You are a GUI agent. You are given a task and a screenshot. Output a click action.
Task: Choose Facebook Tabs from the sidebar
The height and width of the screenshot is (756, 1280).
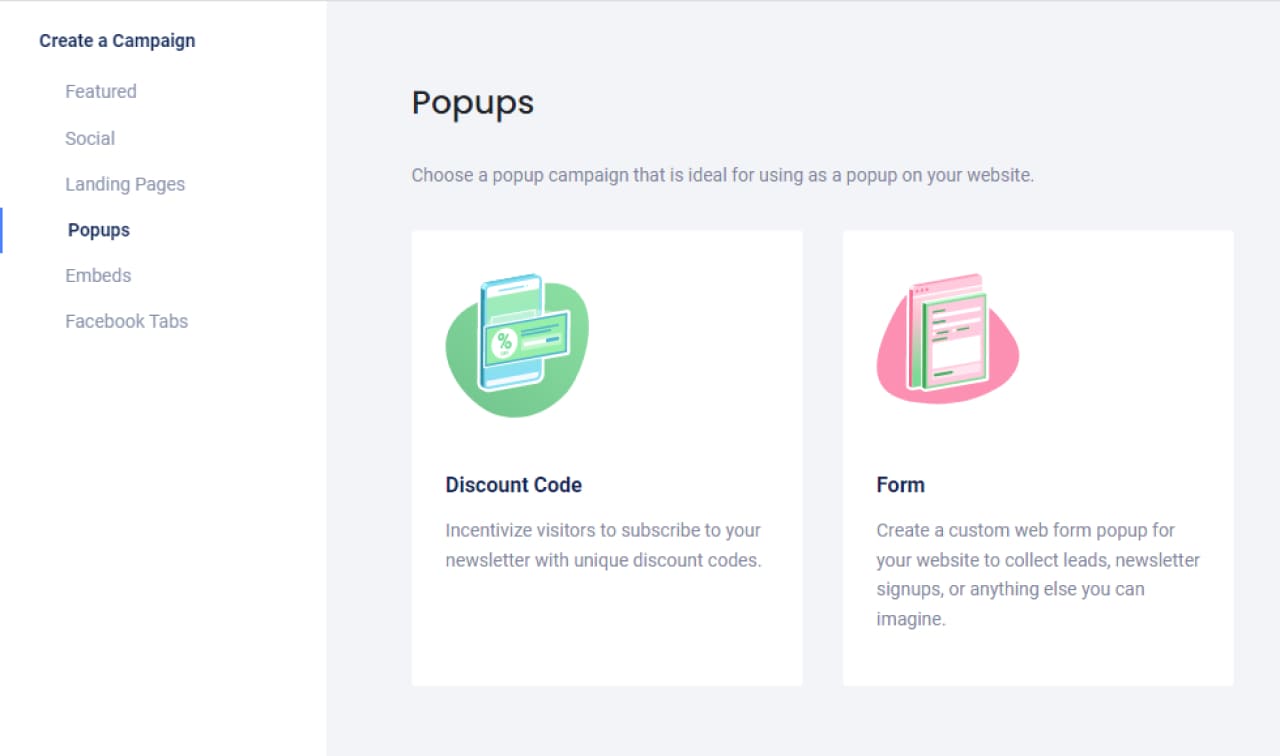127,322
